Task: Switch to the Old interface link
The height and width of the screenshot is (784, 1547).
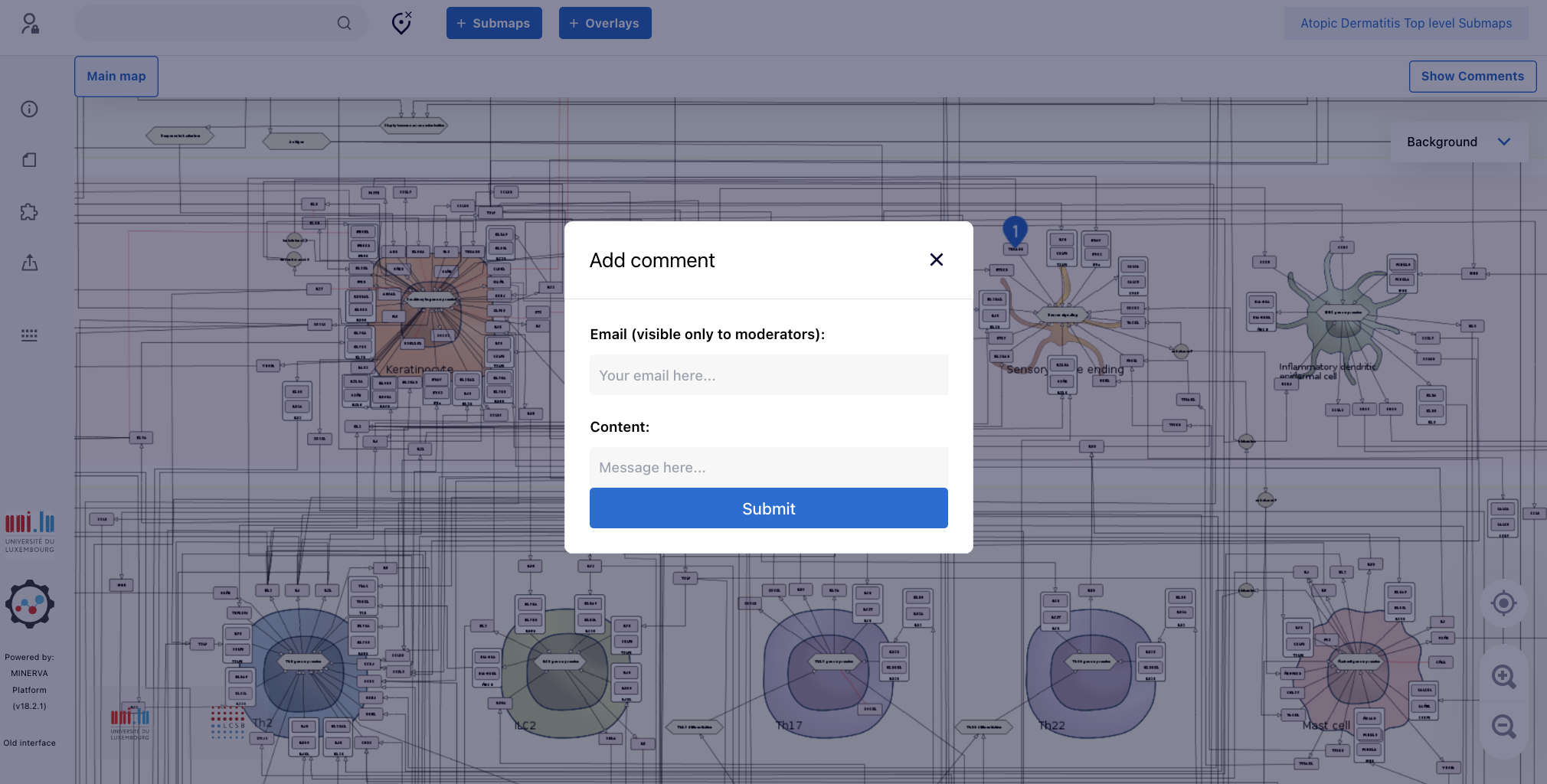Action: click(29, 743)
